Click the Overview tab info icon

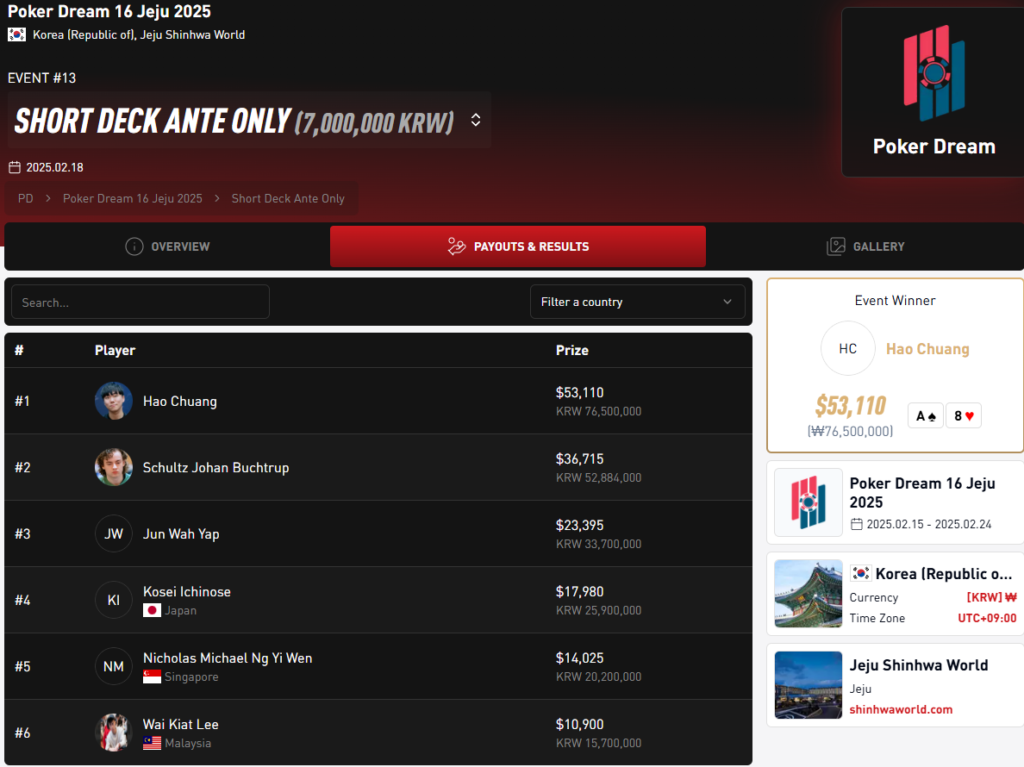(x=134, y=246)
